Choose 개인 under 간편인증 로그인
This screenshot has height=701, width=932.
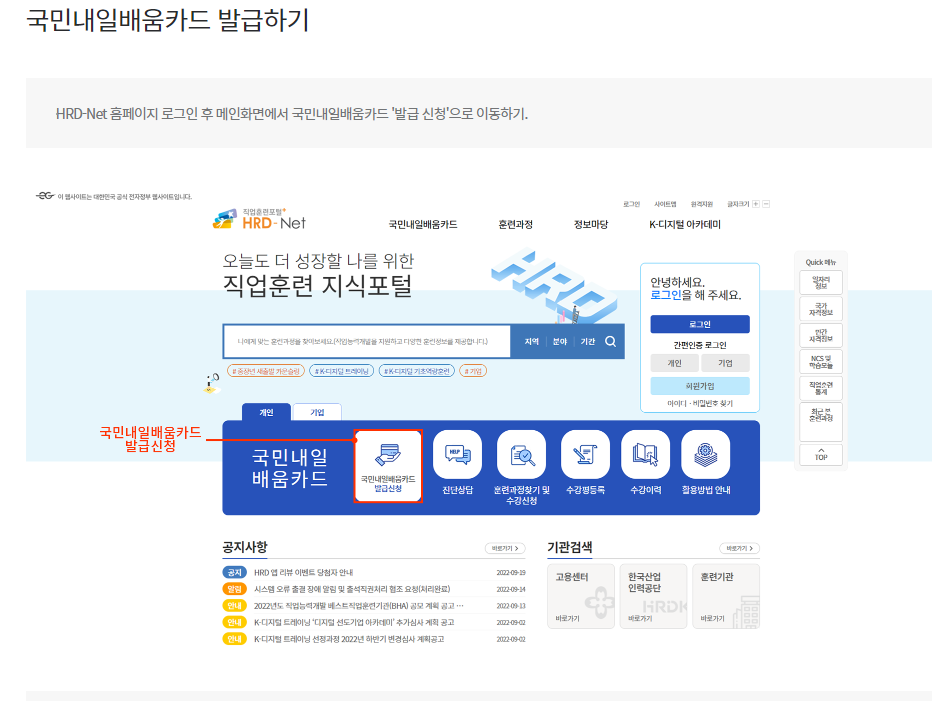675,363
